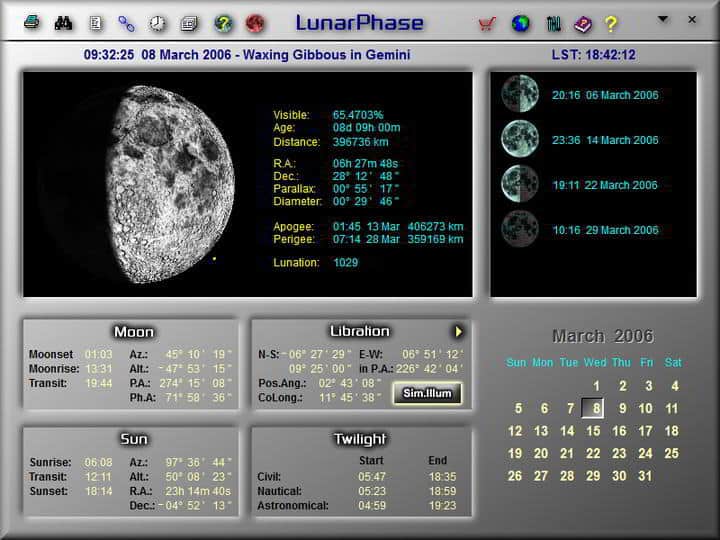Viewport: 720px width, 540px height.
Task: Click the Sim.Illum button
Action: (427, 393)
